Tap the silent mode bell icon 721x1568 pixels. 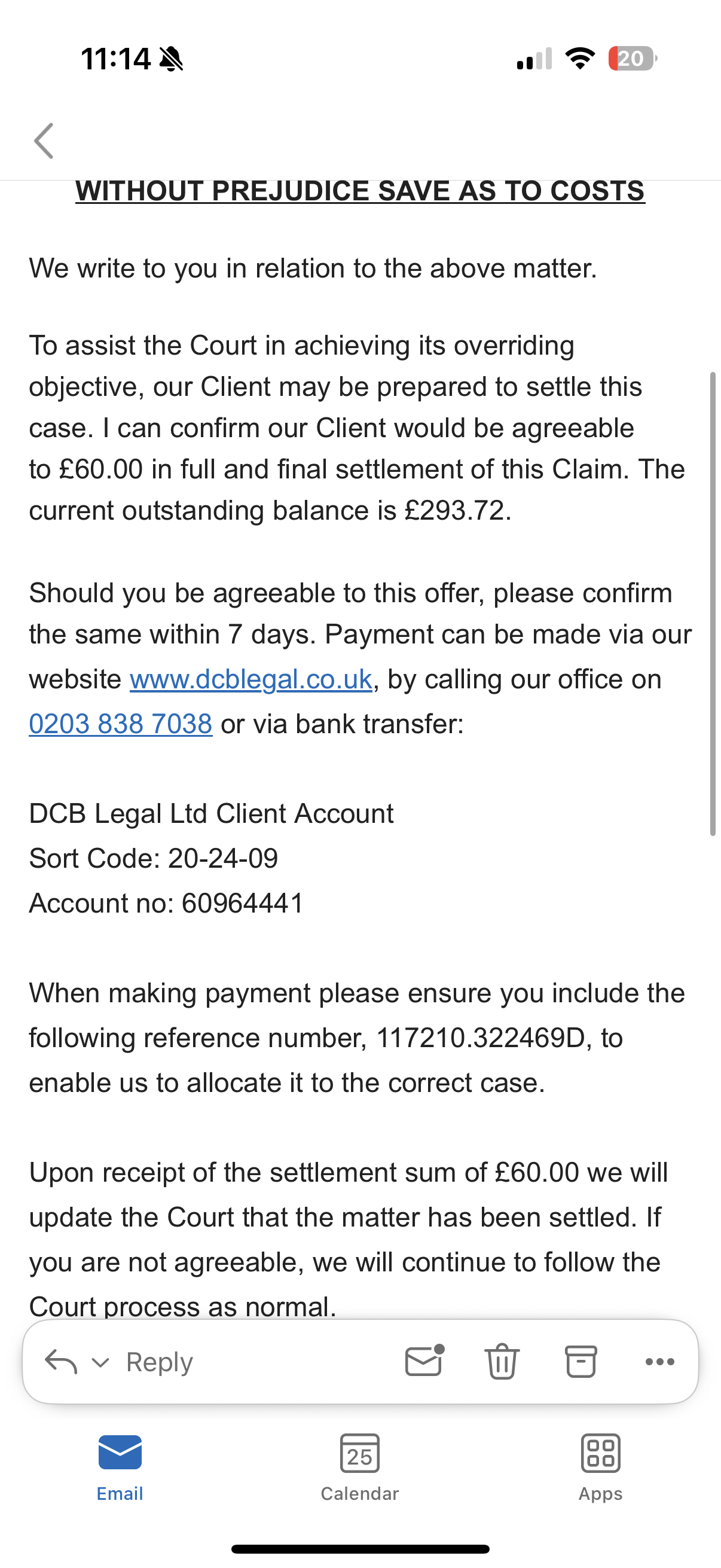point(171,59)
